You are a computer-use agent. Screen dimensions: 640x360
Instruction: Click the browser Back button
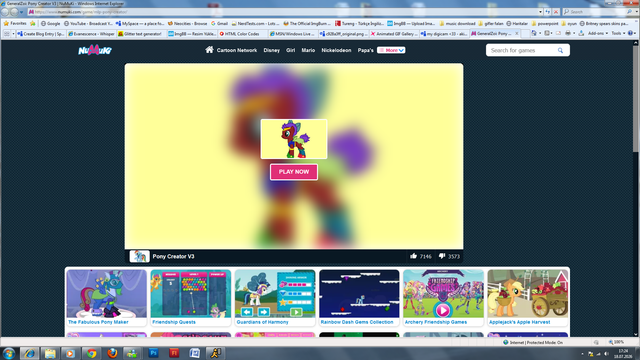coord(5,12)
